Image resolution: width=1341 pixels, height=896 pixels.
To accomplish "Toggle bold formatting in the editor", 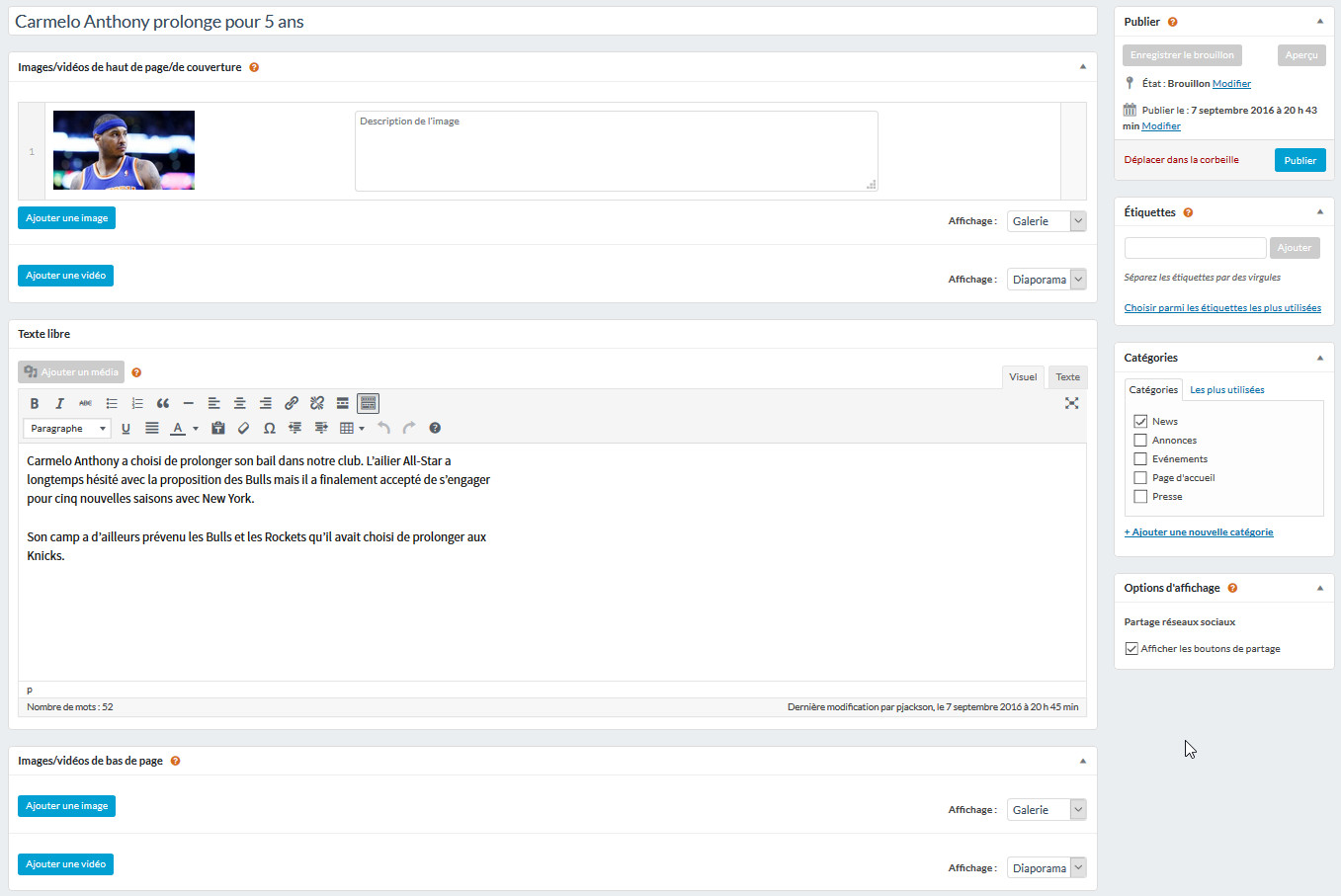I will 35,403.
